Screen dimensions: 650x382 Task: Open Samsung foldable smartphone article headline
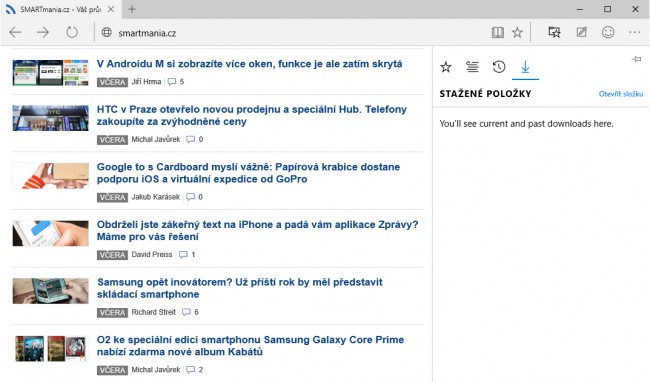[240, 288]
